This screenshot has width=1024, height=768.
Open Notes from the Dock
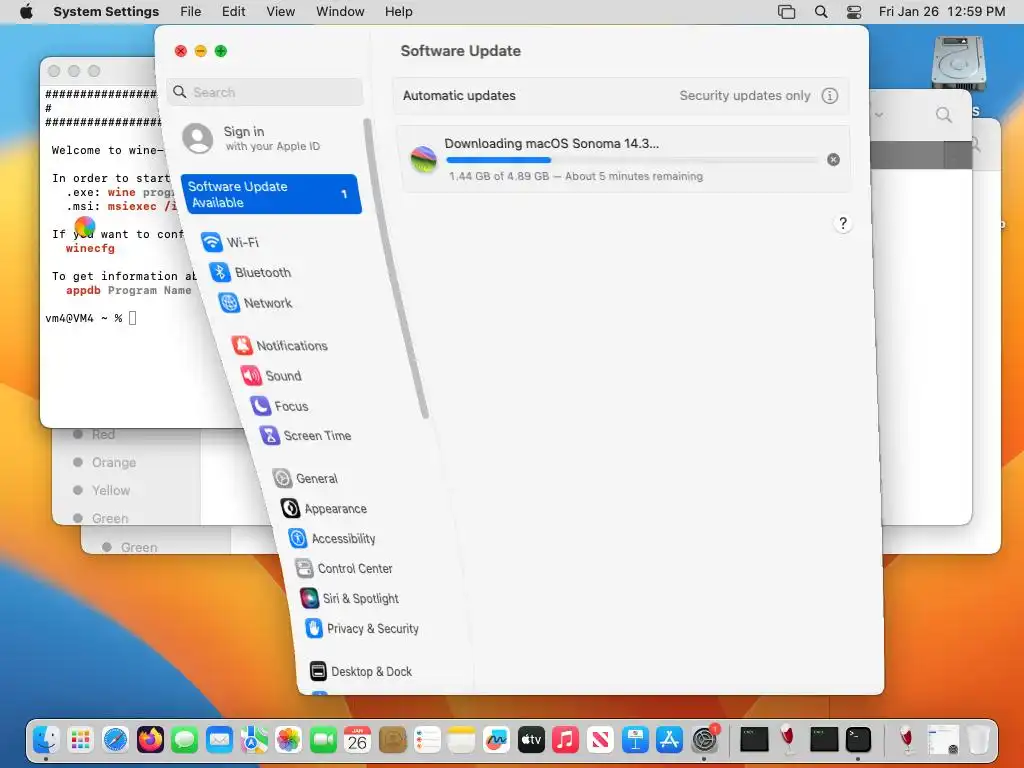click(x=462, y=740)
